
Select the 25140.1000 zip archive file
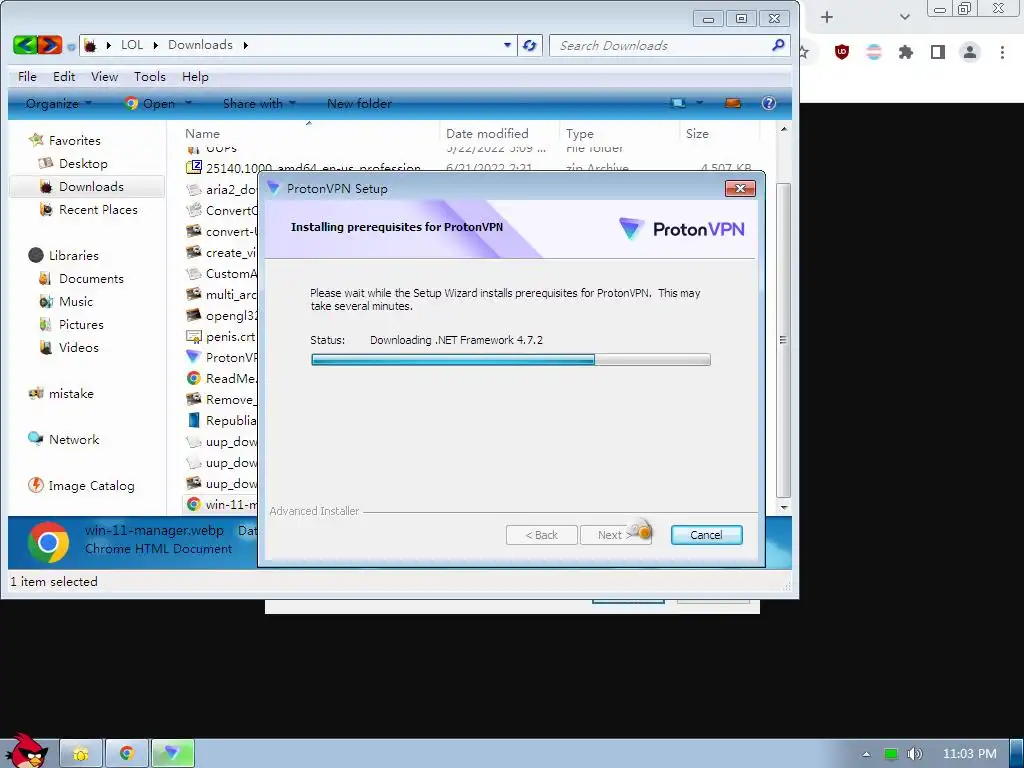304,168
